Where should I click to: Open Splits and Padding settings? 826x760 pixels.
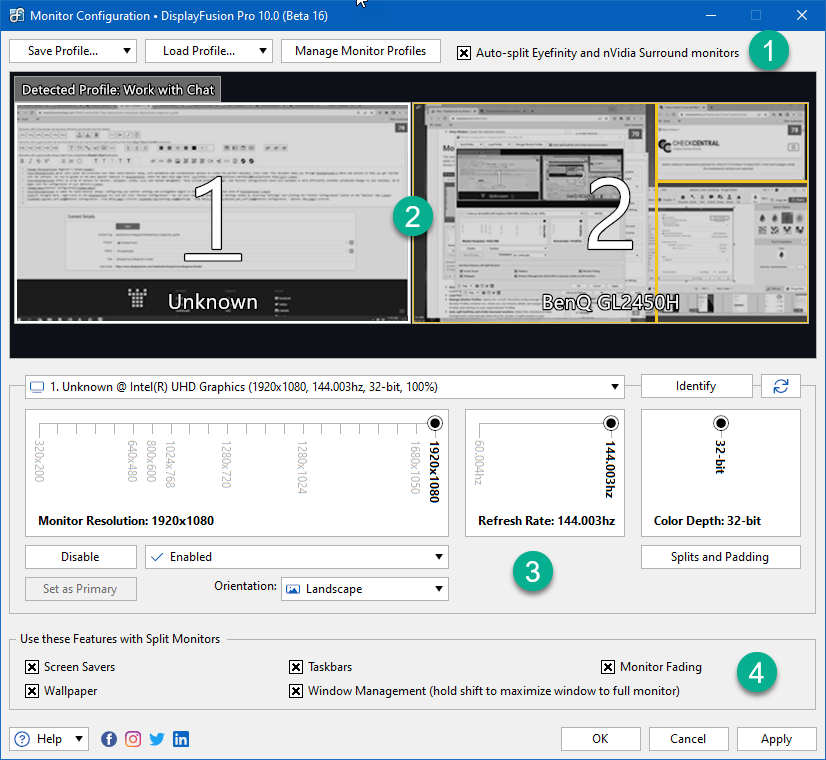(x=720, y=557)
